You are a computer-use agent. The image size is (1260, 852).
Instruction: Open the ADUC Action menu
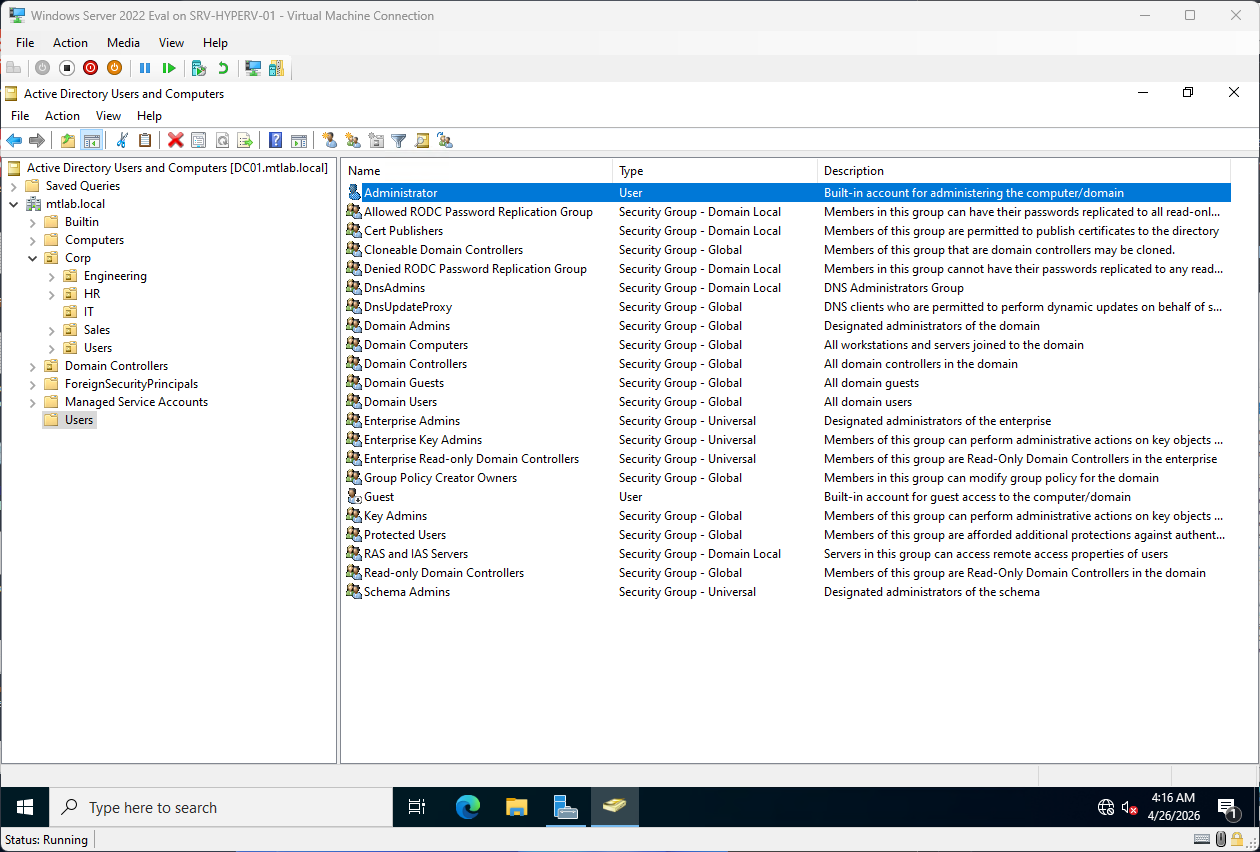pyautogui.click(x=62, y=116)
